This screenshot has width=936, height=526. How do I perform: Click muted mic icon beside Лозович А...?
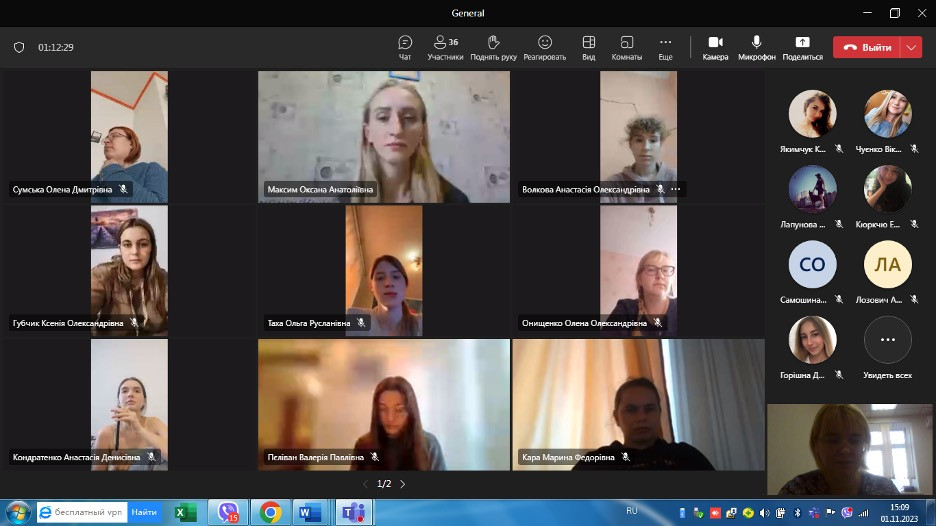(x=914, y=299)
